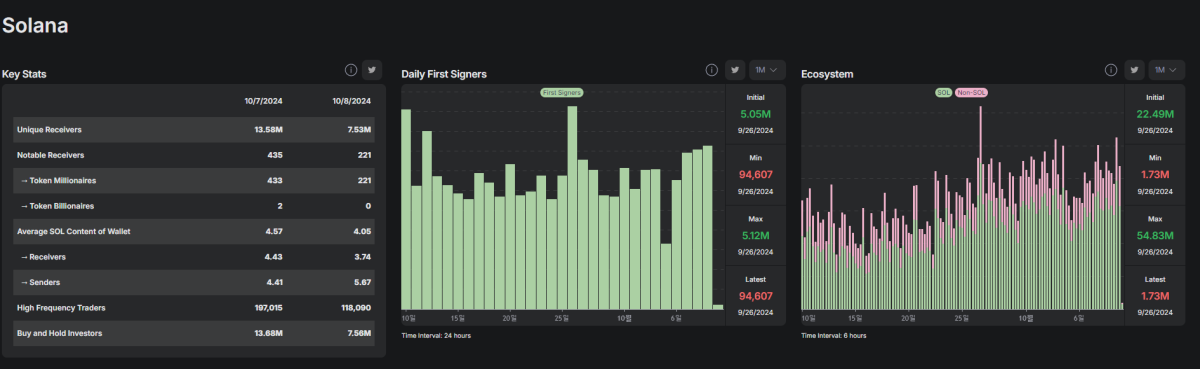Viewport: 1200px width, 369px height.
Task: Share Daily First Signers on Twitter
Action: tap(735, 70)
